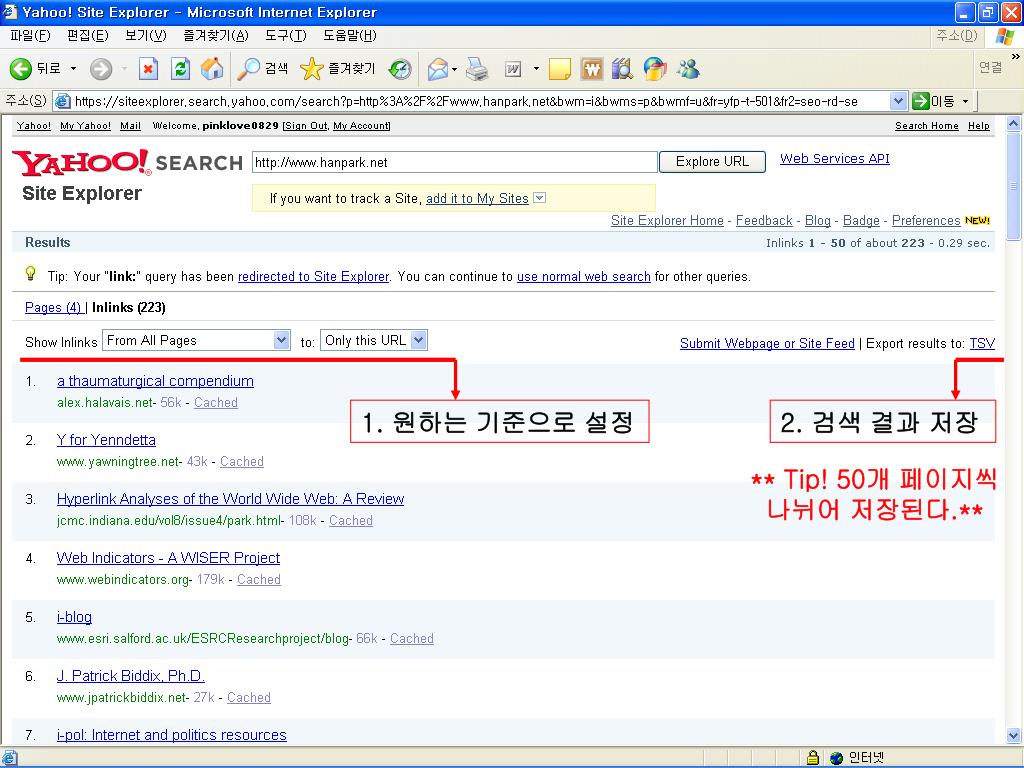Viewport: 1024px width, 768px height.
Task: Open 'Submit Webpage or Site Feed' link
Action: point(767,344)
